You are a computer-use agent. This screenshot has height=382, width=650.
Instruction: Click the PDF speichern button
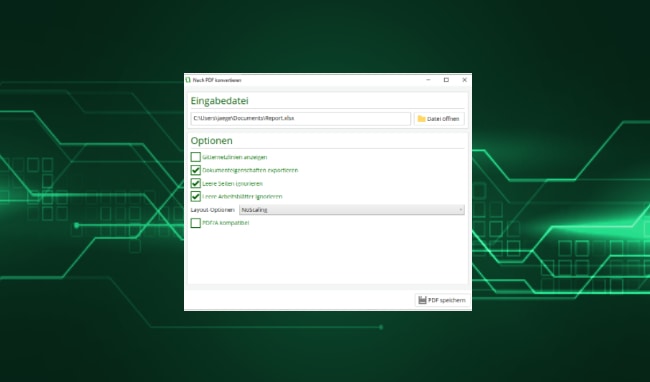click(442, 300)
